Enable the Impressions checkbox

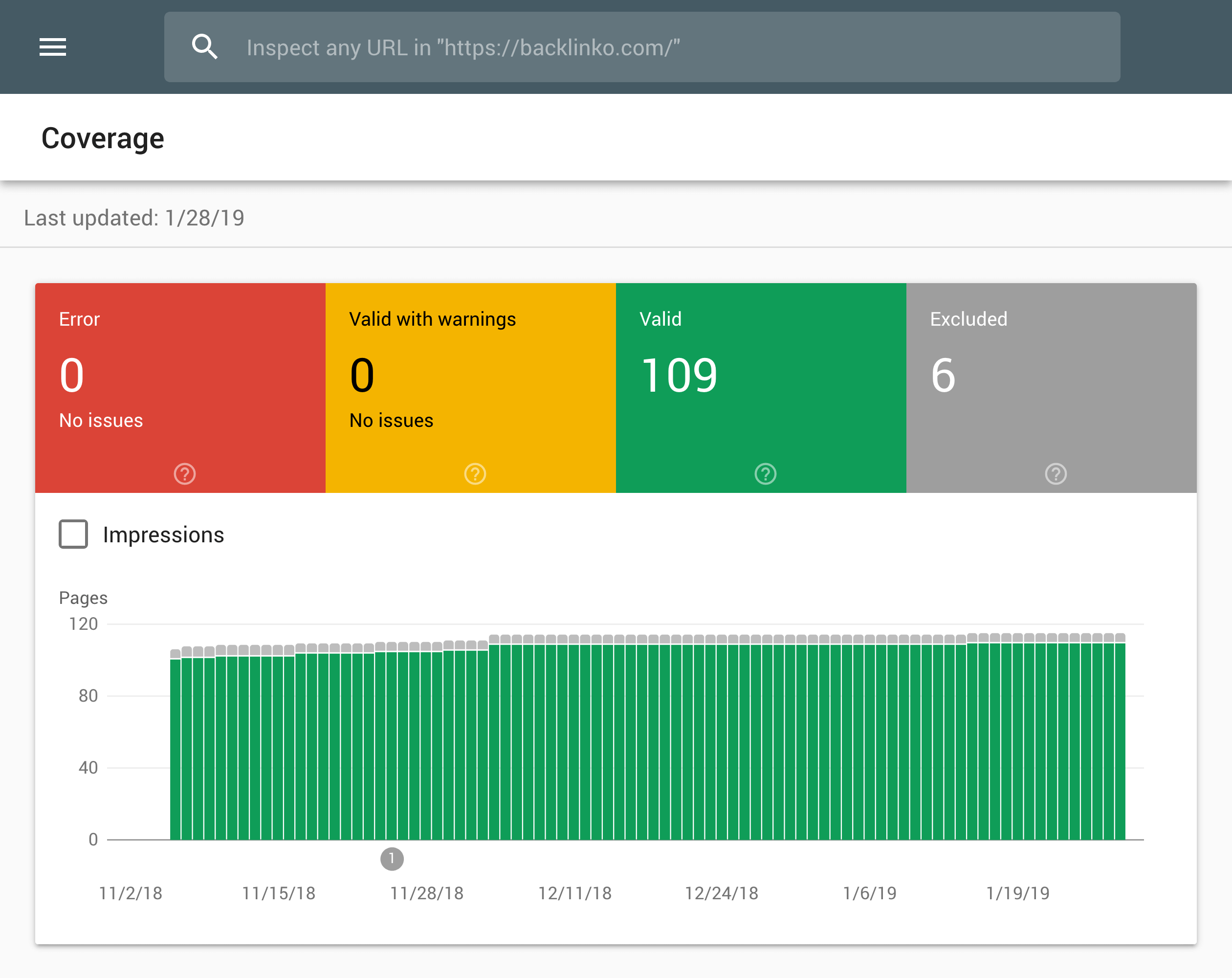tap(73, 534)
